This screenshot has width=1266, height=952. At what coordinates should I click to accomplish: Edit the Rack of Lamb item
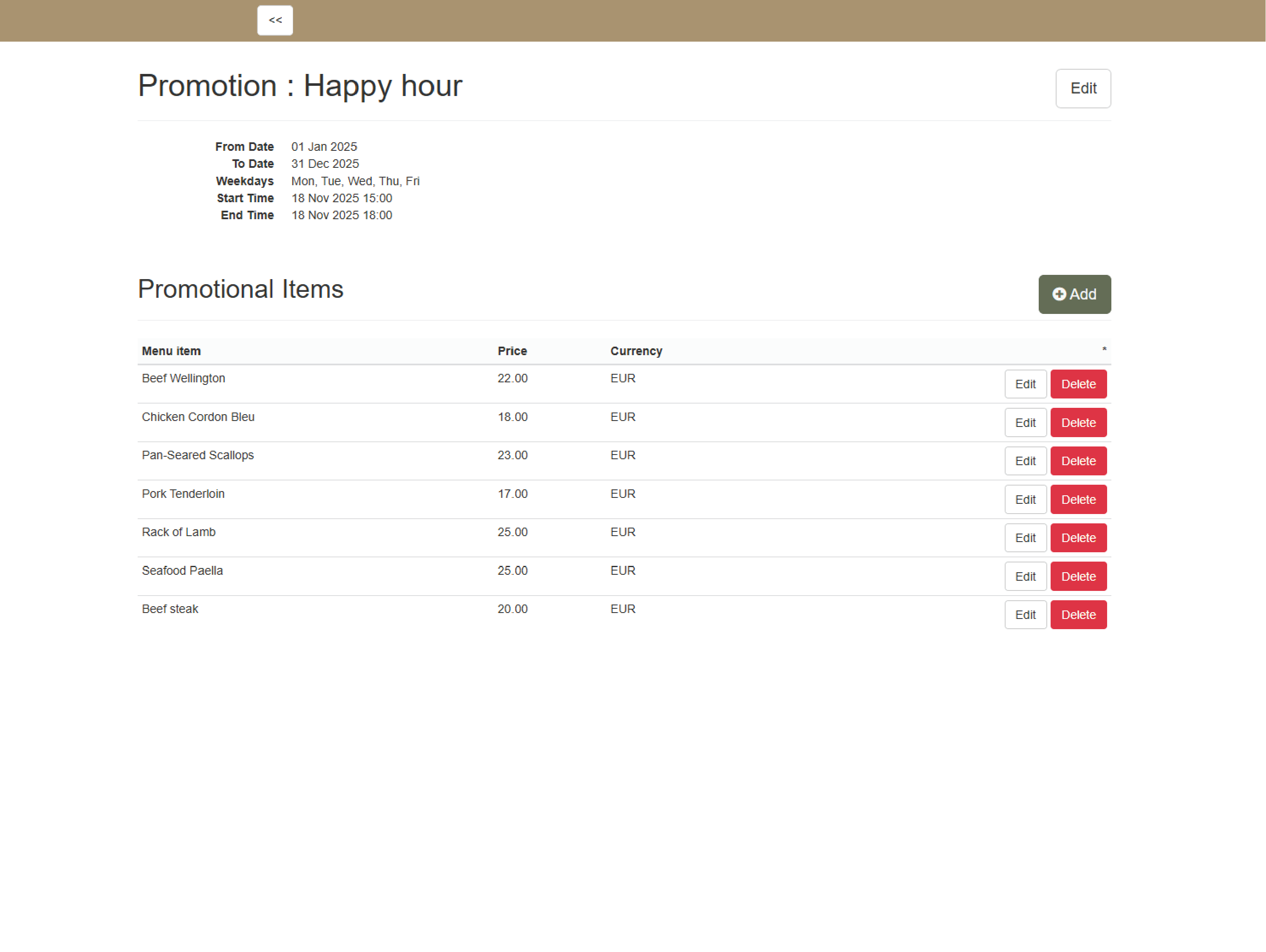(x=1025, y=537)
